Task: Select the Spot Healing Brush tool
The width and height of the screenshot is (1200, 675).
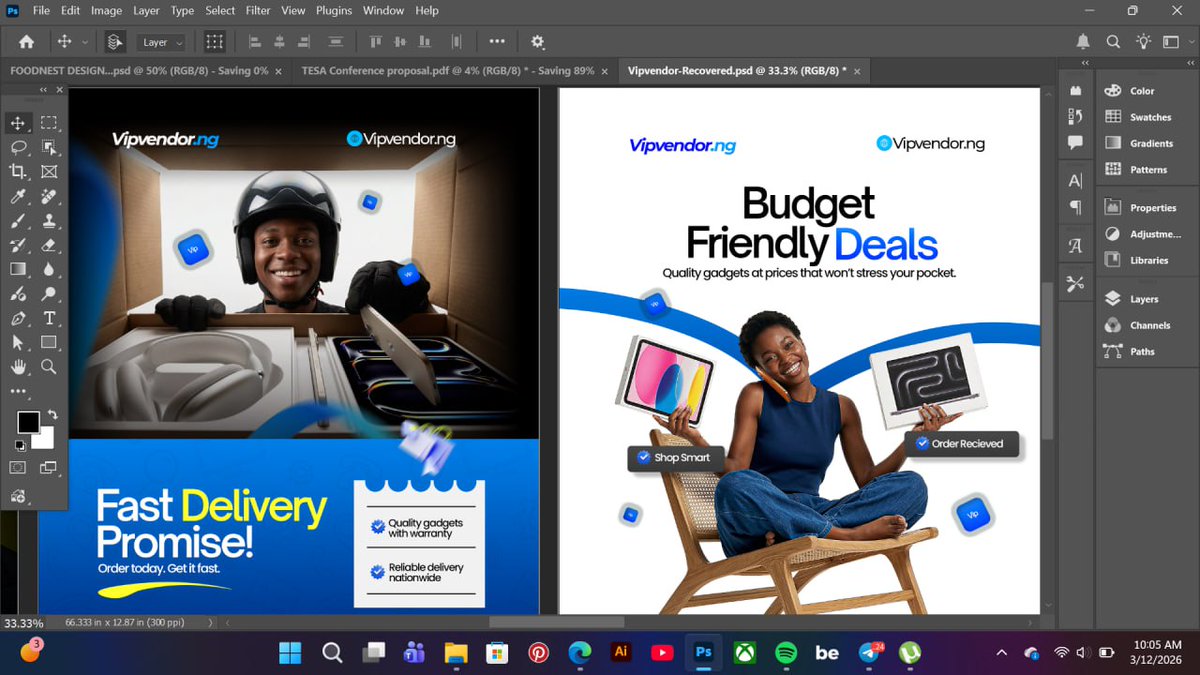Action: 48,196
